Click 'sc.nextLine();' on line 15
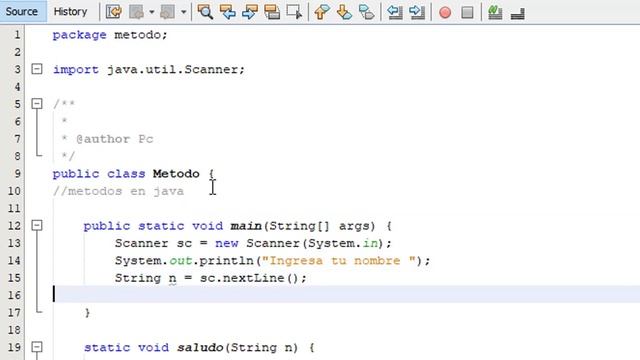Image resolution: width=640 pixels, height=360 pixels. pos(253,278)
